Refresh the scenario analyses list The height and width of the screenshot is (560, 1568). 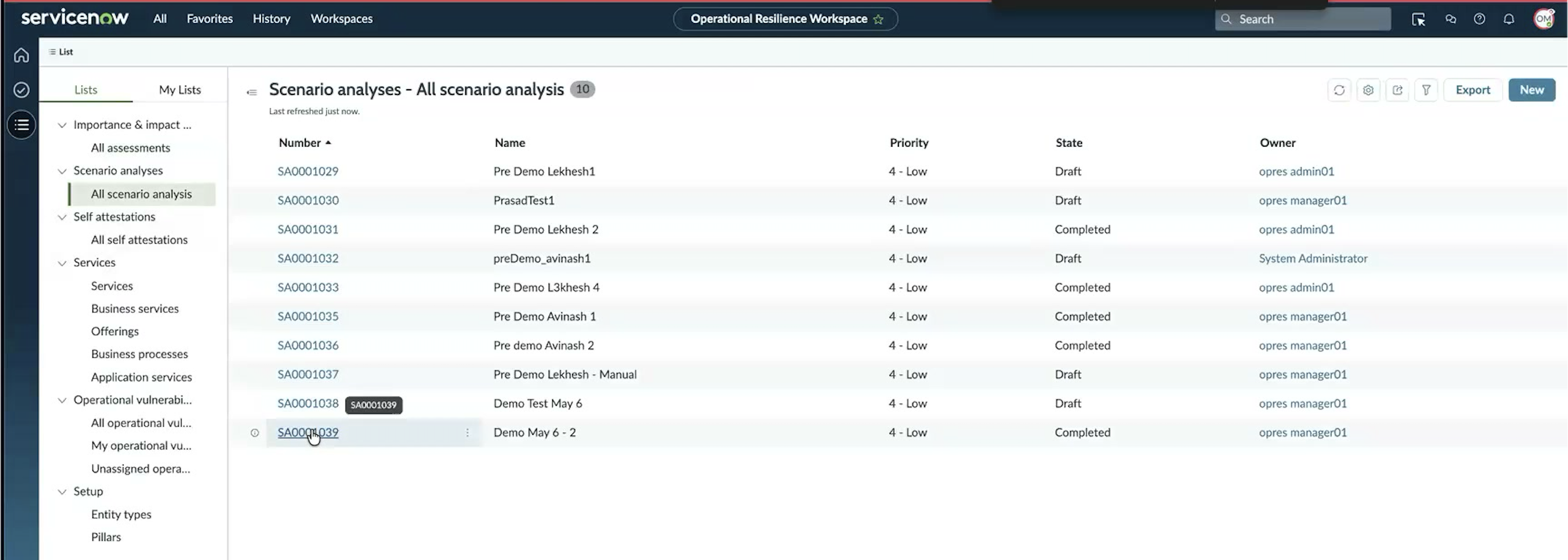(x=1339, y=90)
